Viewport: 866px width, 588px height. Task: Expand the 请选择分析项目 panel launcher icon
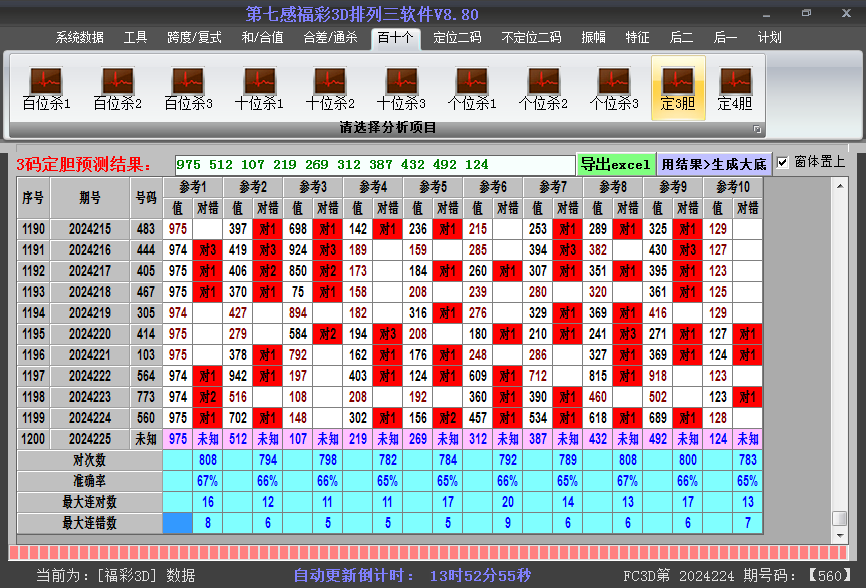[x=757, y=129]
